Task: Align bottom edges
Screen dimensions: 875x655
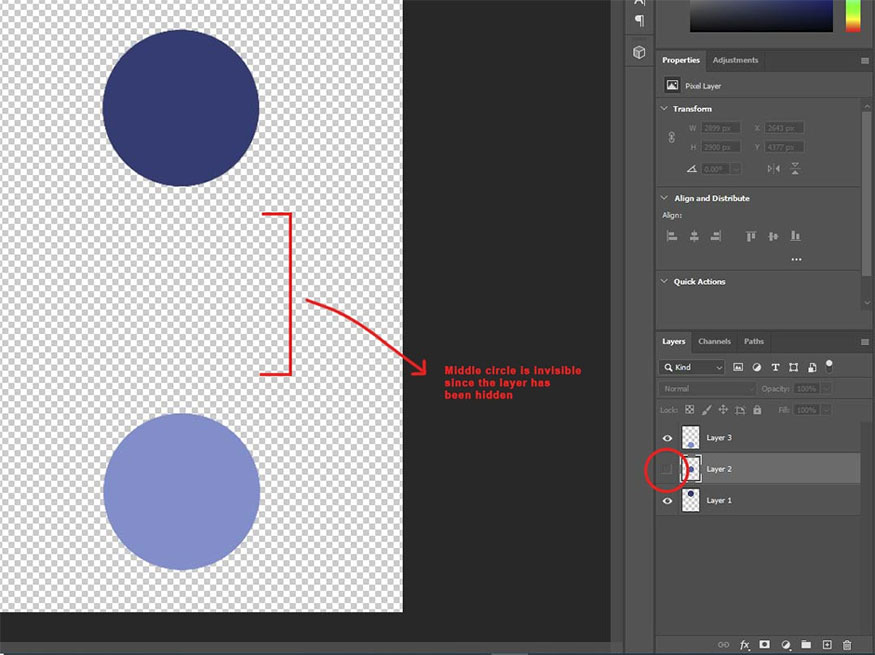Action: 795,236
